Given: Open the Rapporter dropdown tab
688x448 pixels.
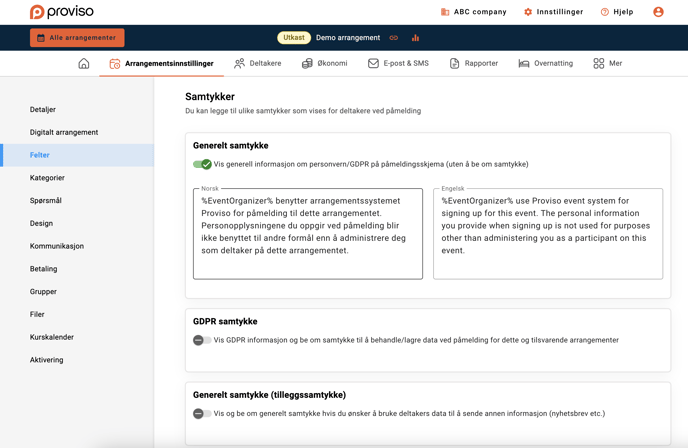Looking at the screenshot, I should (473, 63).
